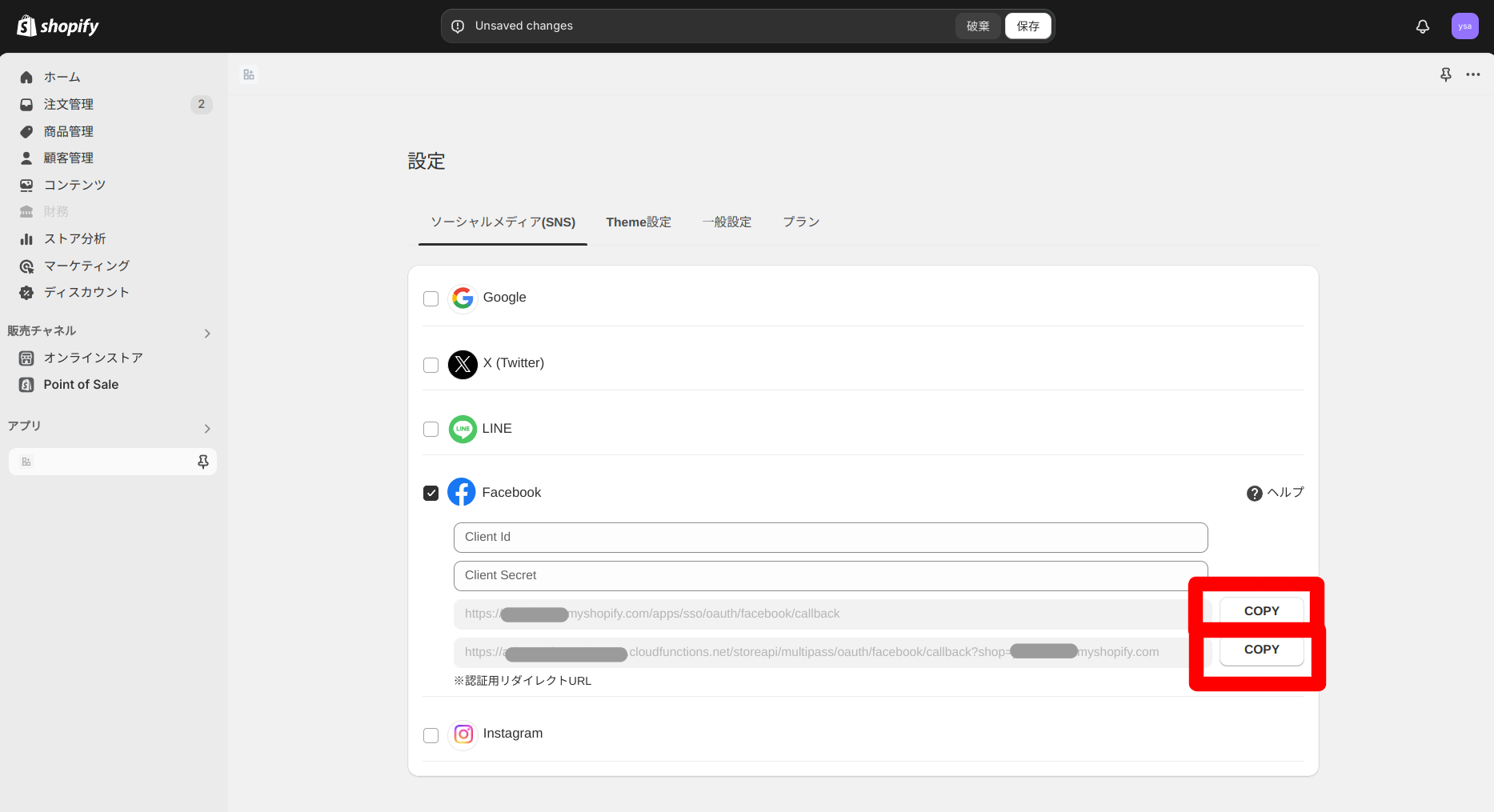
Task: Click the home icon in sidebar
Action: click(26, 78)
